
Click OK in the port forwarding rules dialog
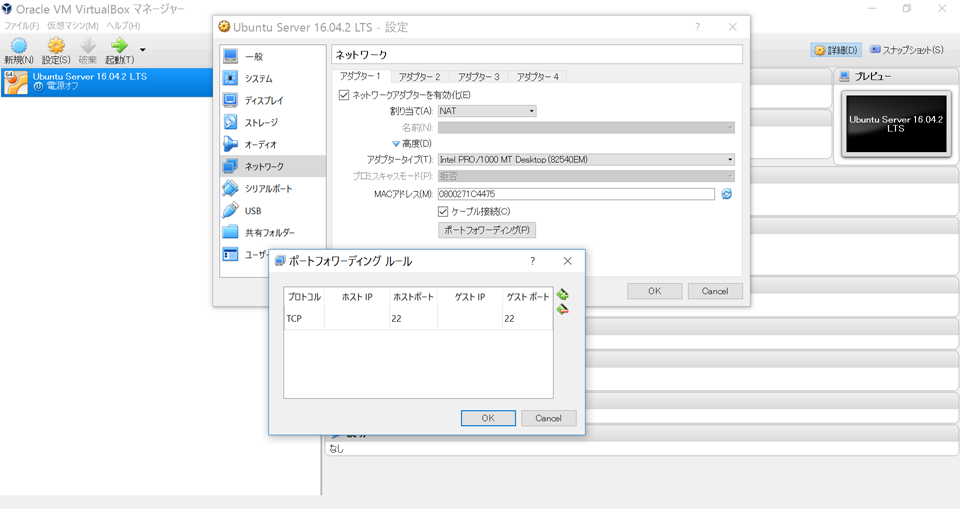point(488,418)
